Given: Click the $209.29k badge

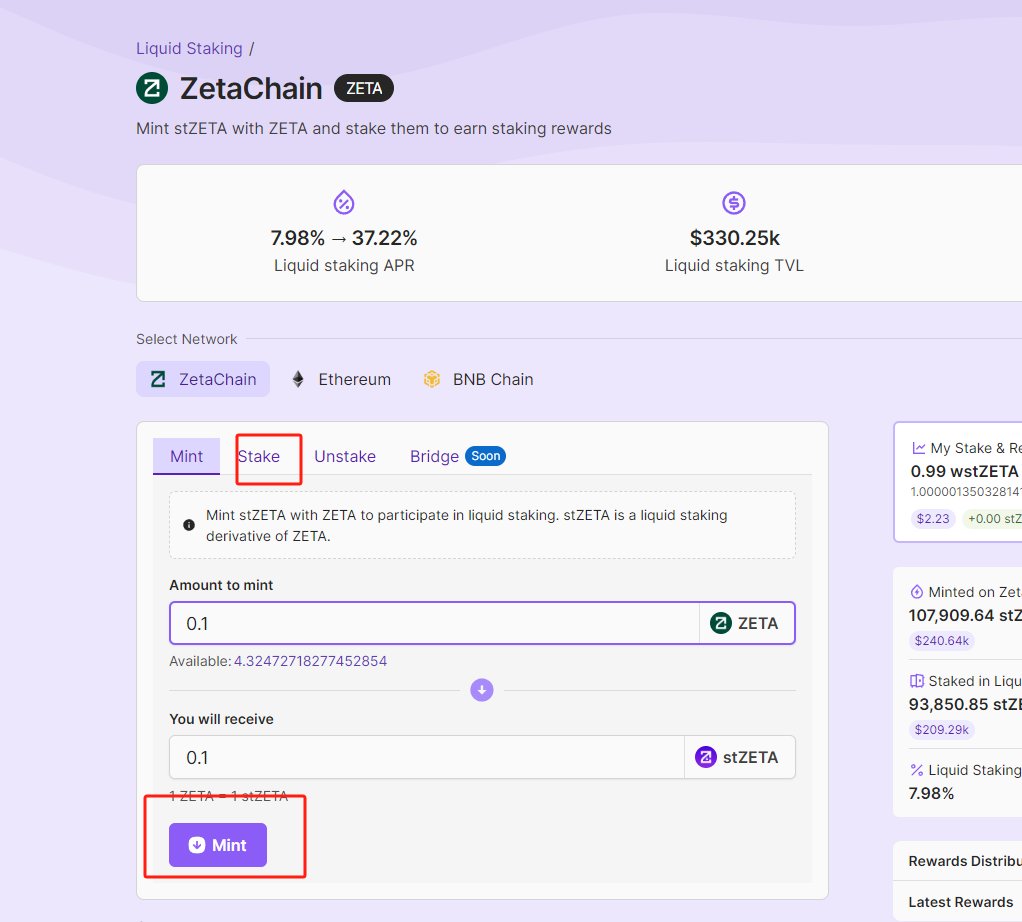Looking at the screenshot, I should [942, 729].
